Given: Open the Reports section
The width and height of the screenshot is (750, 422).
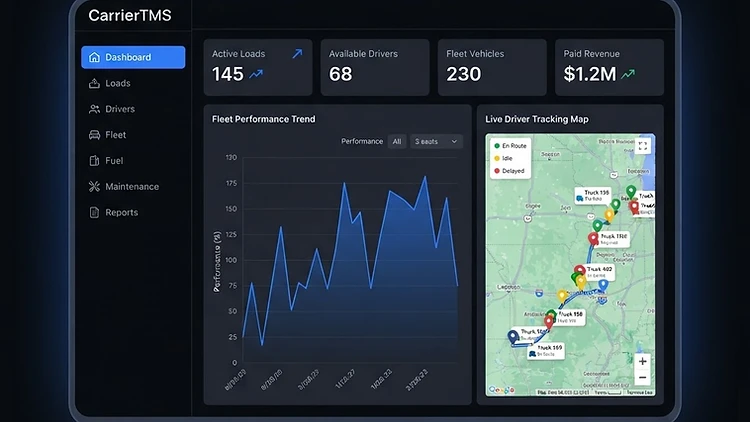Looking at the screenshot, I should click(x=133, y=212).
